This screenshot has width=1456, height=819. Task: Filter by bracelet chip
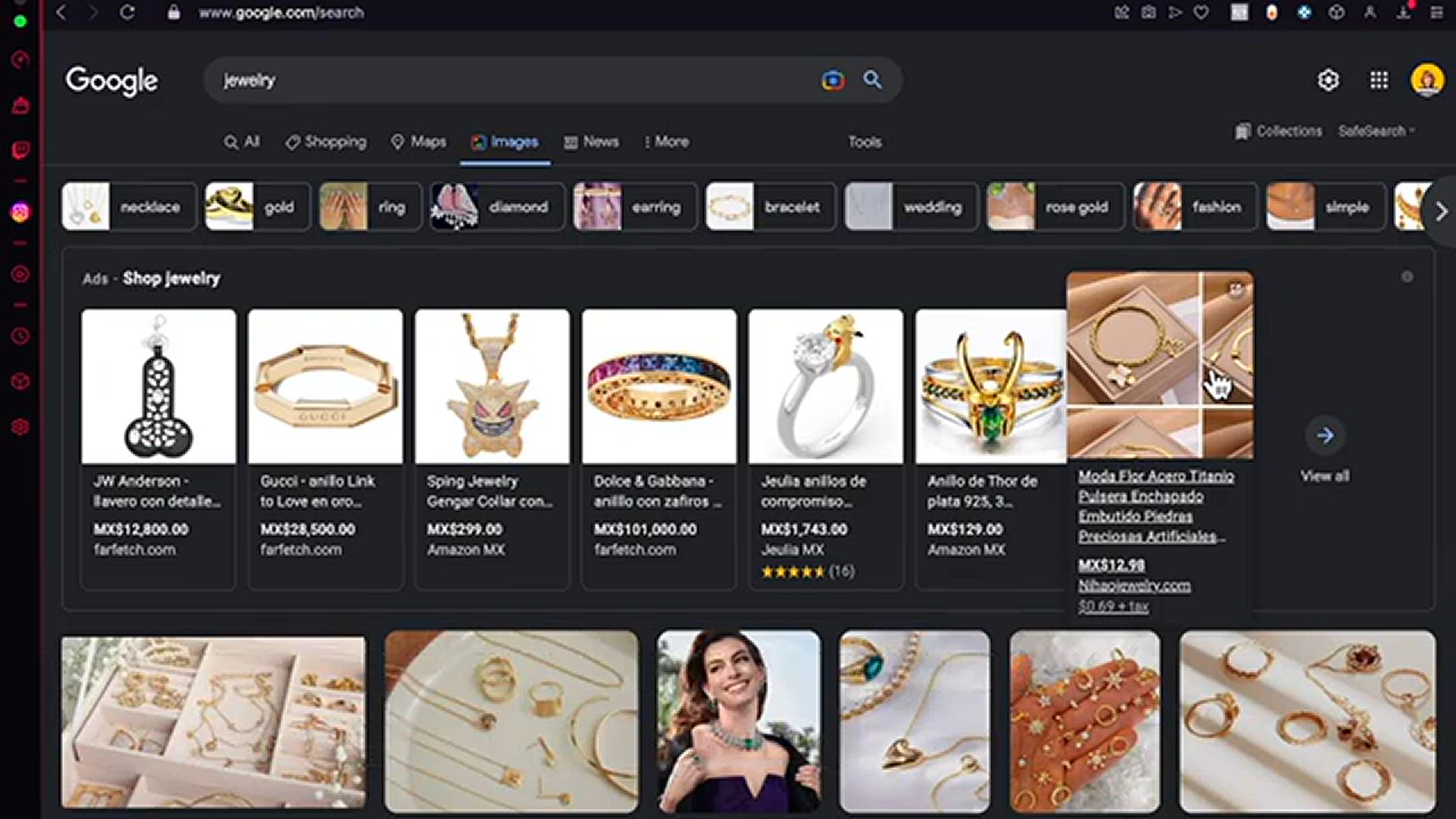tap(770, 206)
